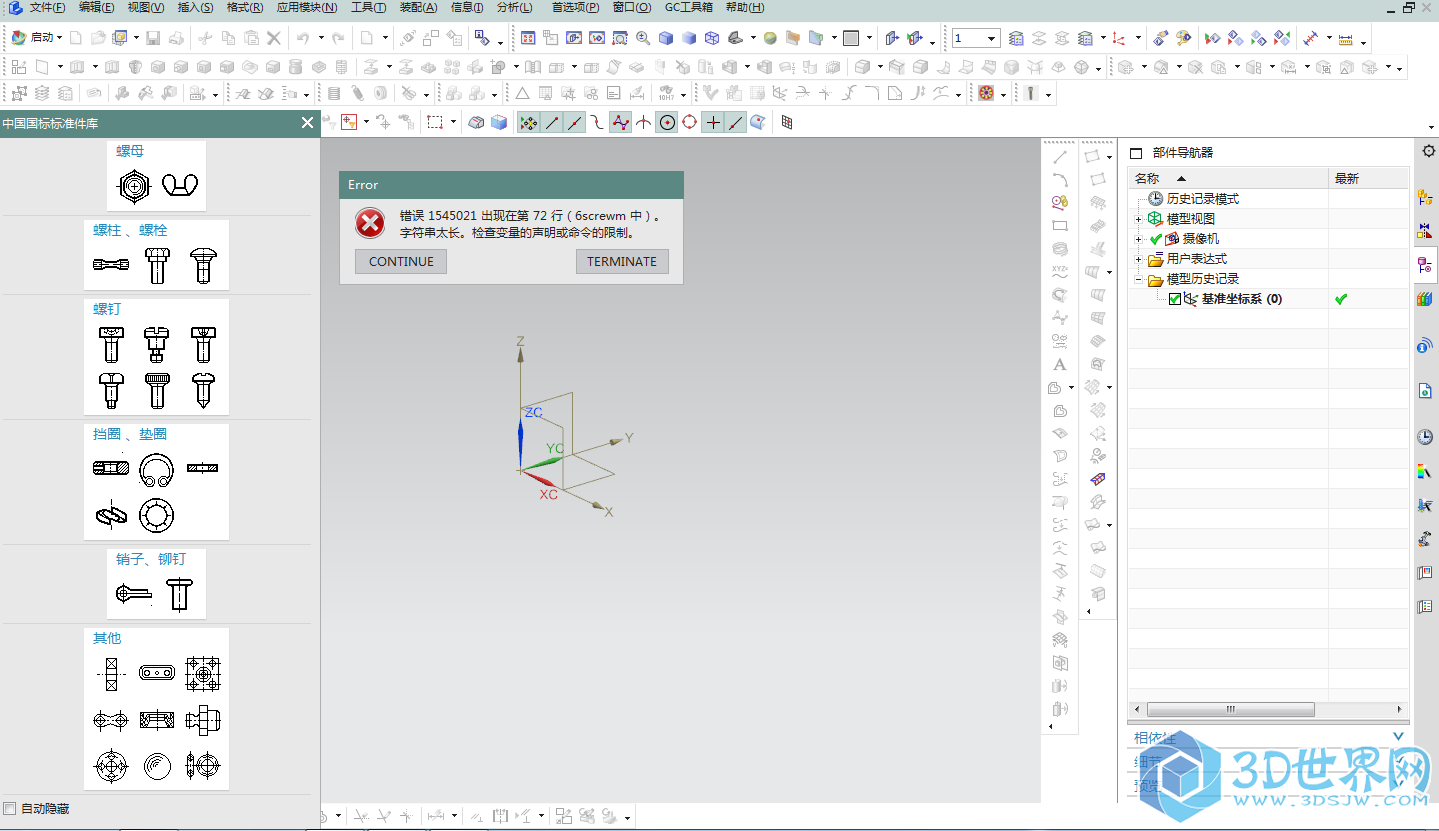
Task: Expand the 模型视图 tree node
Action: (1138, 219)
